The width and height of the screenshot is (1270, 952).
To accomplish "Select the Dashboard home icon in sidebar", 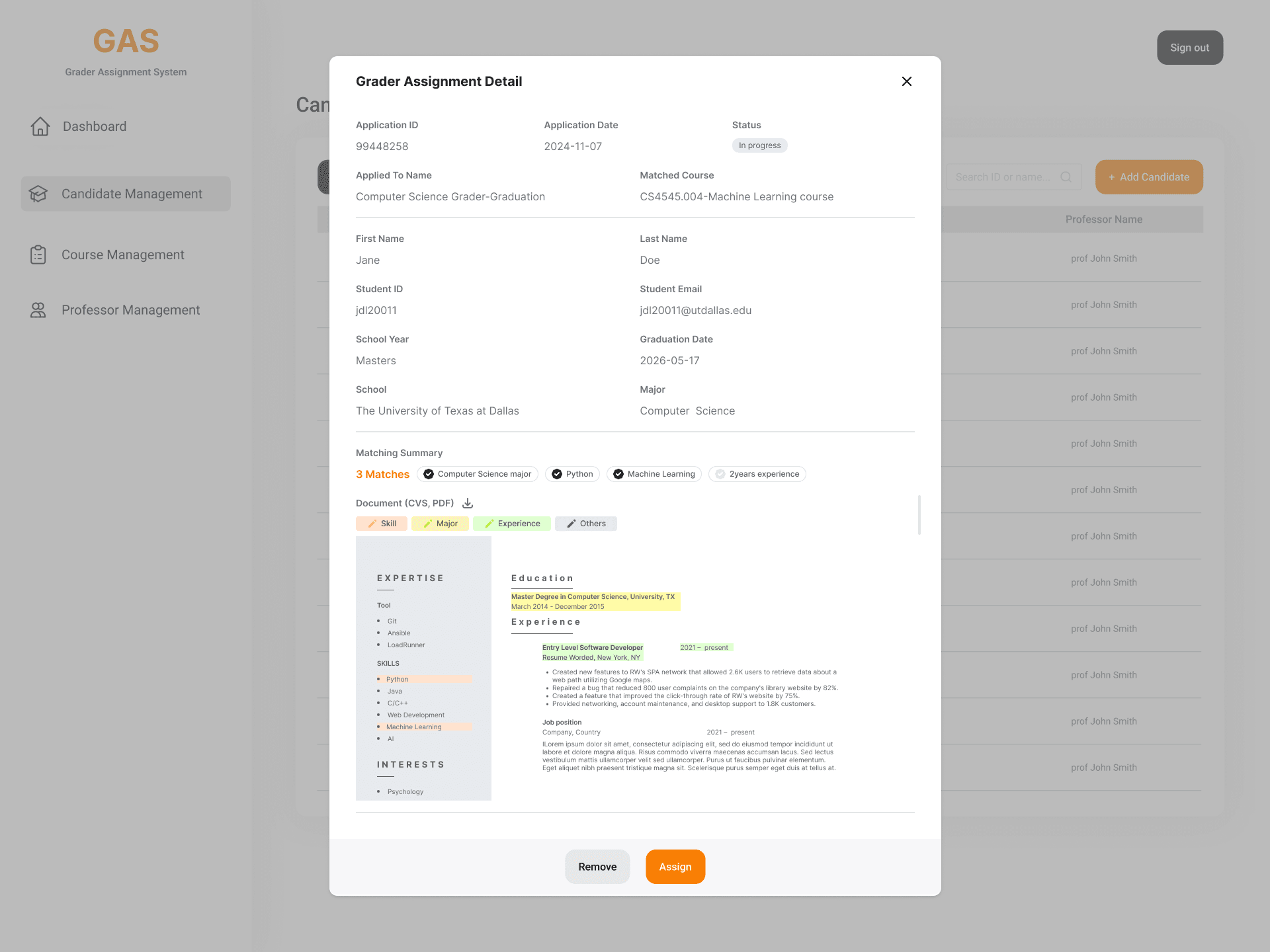I will click(x=40, y=126).
